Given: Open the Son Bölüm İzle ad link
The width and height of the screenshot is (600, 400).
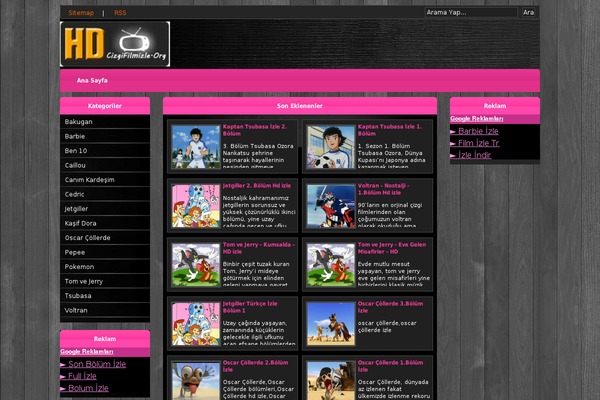Looking at the screenshot, I should coord(97,364).
